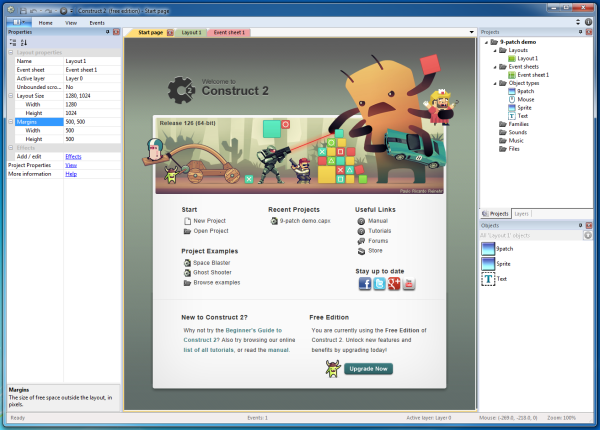The width and height of the screenshot is (600, 430).
Task: Click the Categorized view icon in Properties
Action: tap(13, 42)
